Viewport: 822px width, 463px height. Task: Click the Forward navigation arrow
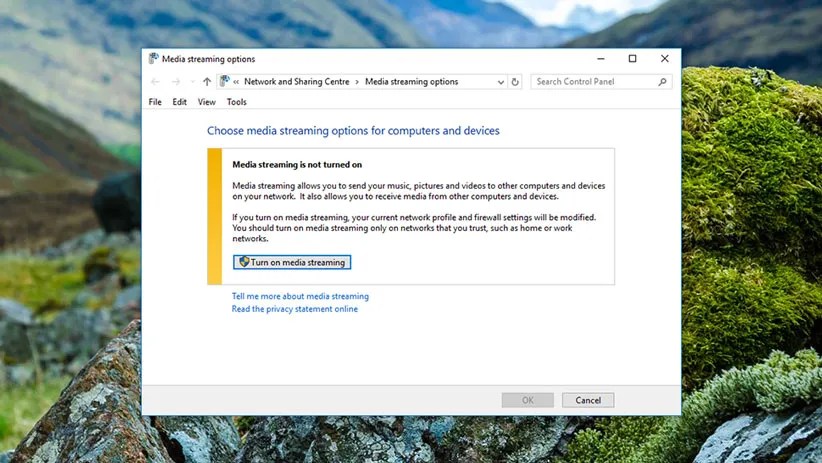[x=176, y=82]
